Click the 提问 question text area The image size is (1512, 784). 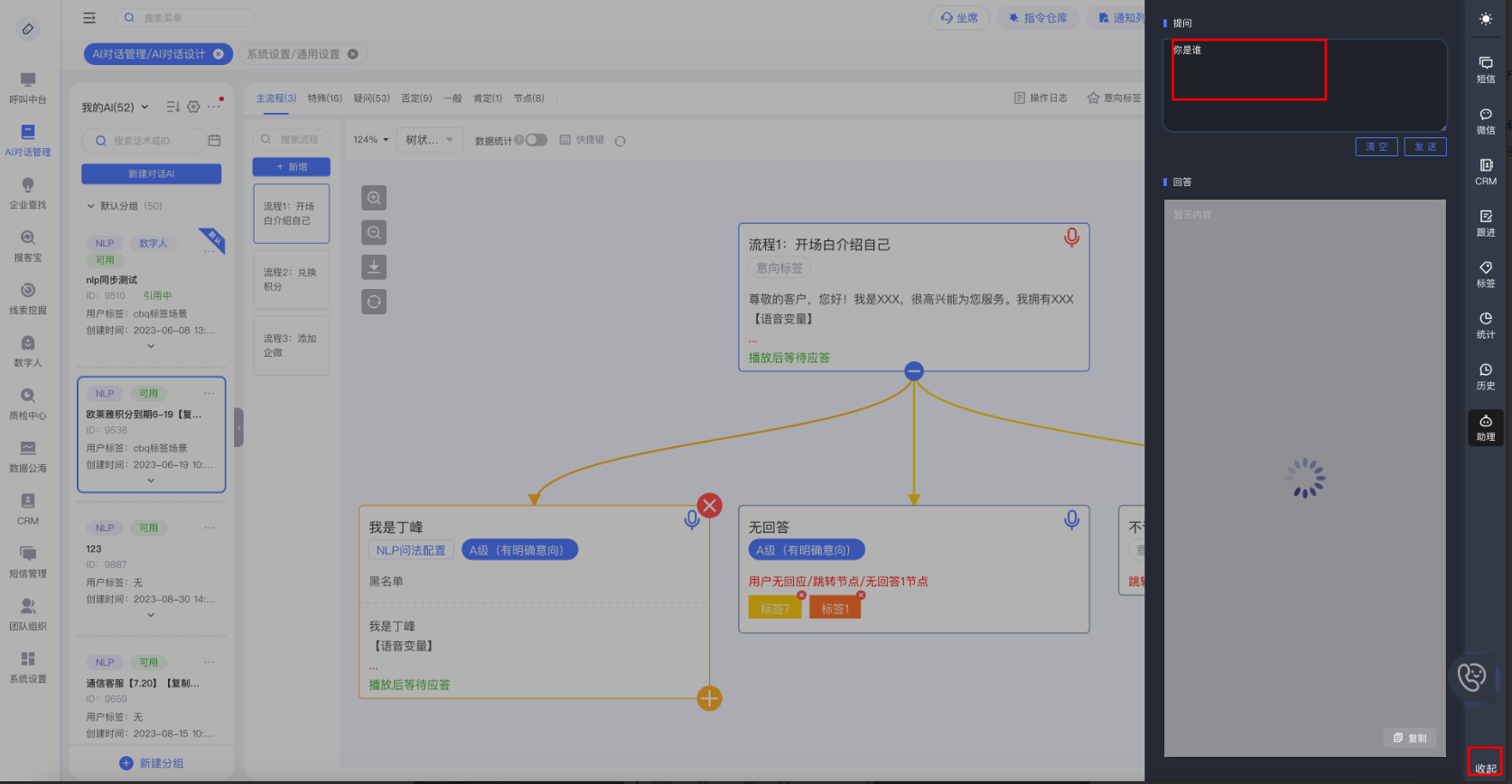click(1303, 85)
